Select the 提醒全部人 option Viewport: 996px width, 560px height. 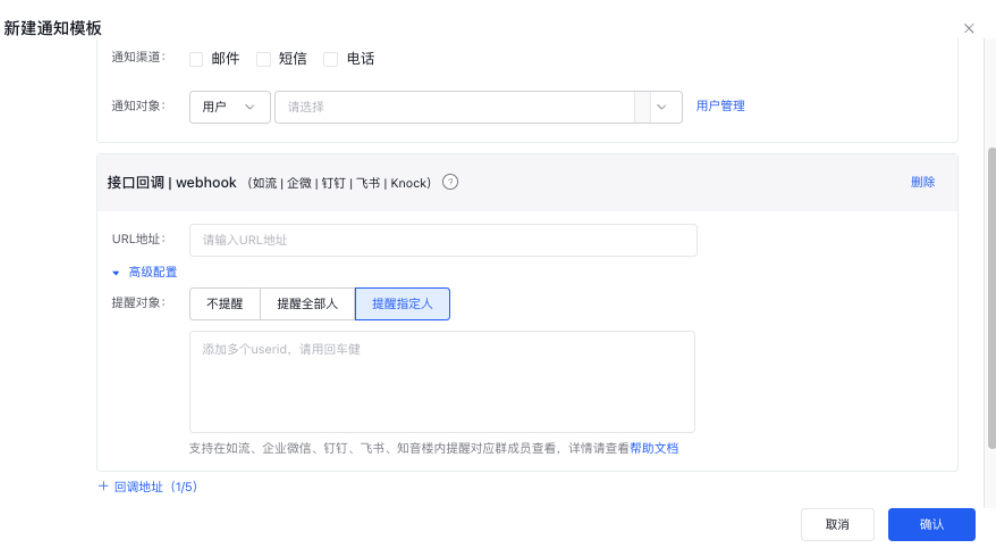(x=307, y=304)
